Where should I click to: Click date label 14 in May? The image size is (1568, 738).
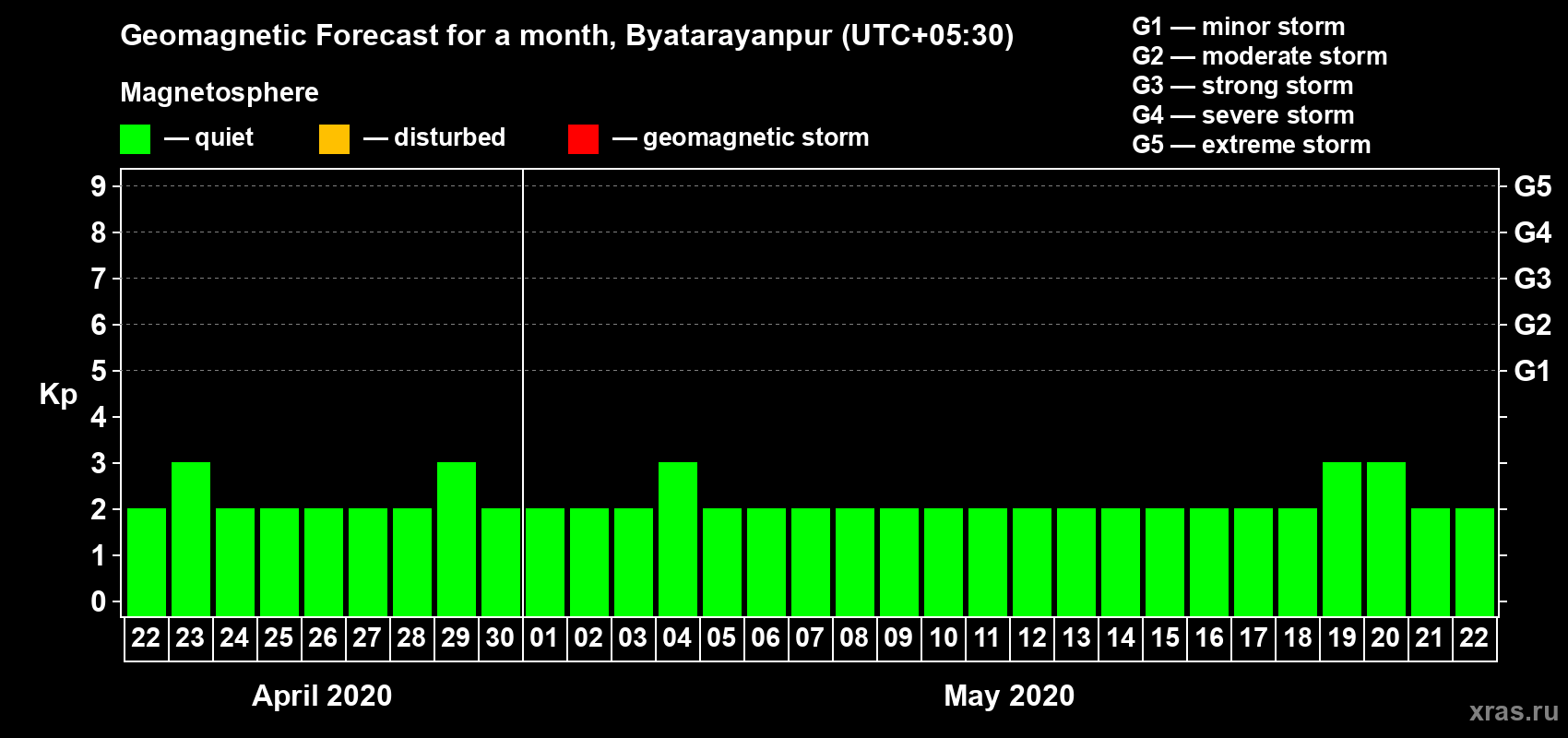[x=1120, y=637]
